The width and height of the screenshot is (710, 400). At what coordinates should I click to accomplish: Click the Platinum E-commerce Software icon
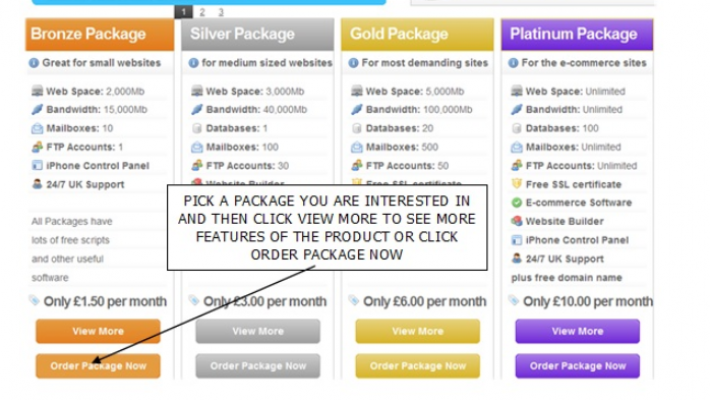click(516, 203)
